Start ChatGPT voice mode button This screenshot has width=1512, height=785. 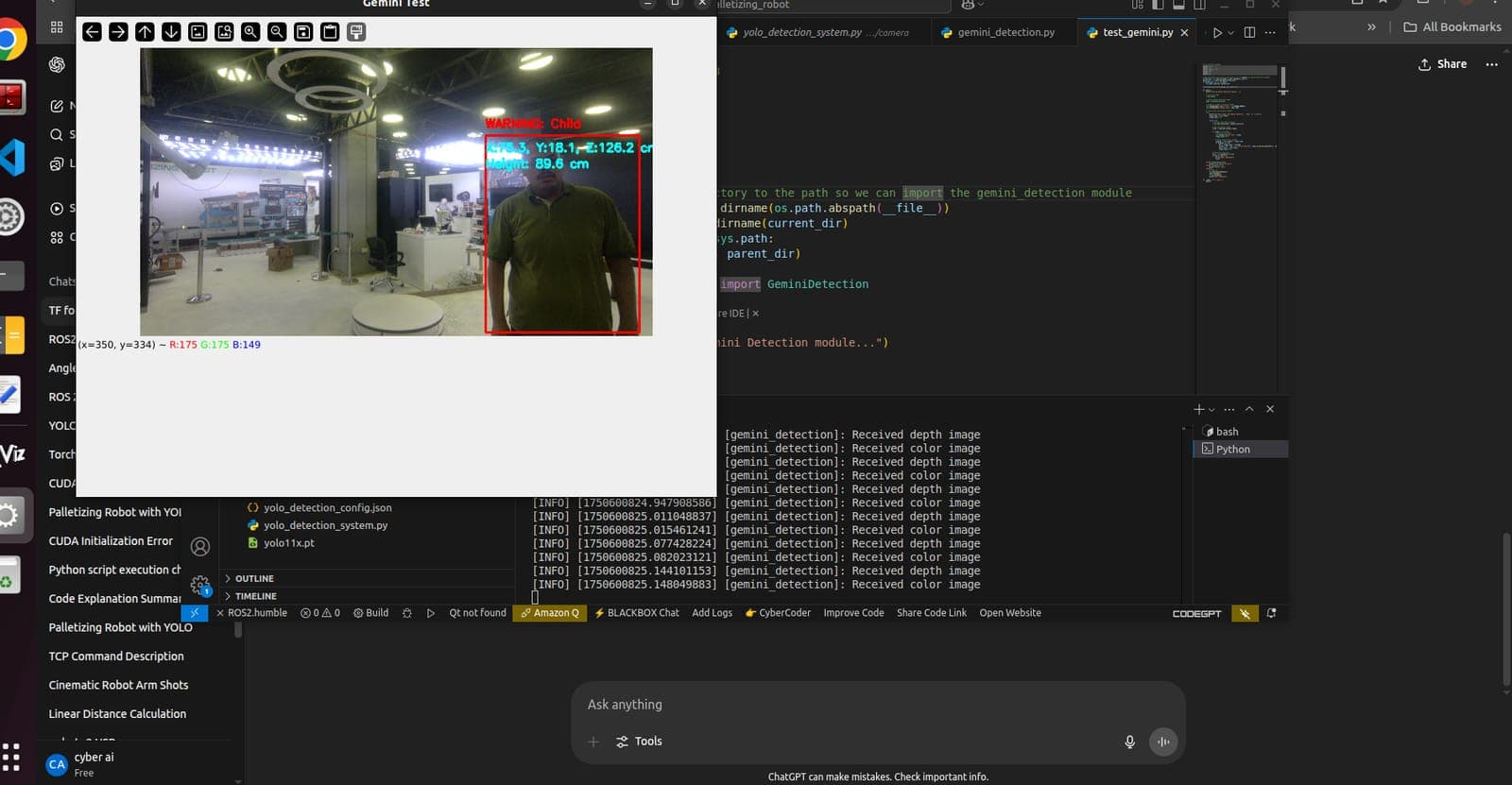pyautogui.click(x=1163, y=742)
